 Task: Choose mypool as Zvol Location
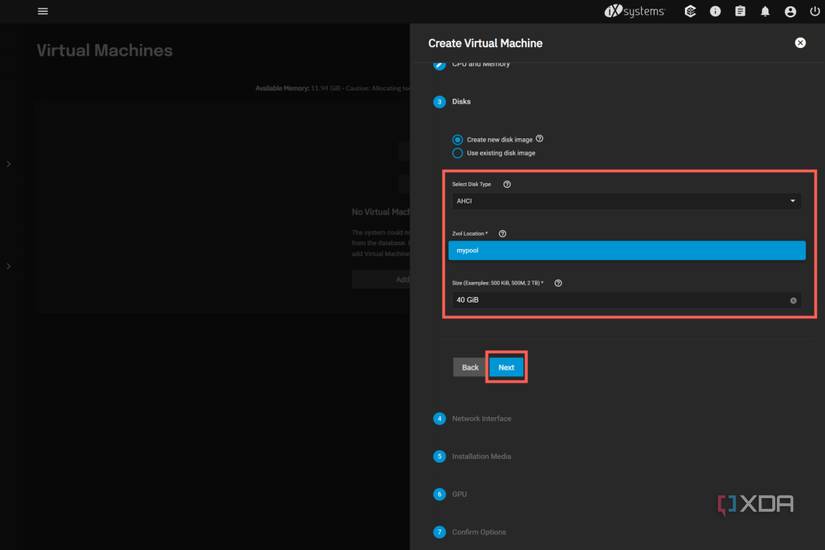pyautogui.click(x=627, y=251)
